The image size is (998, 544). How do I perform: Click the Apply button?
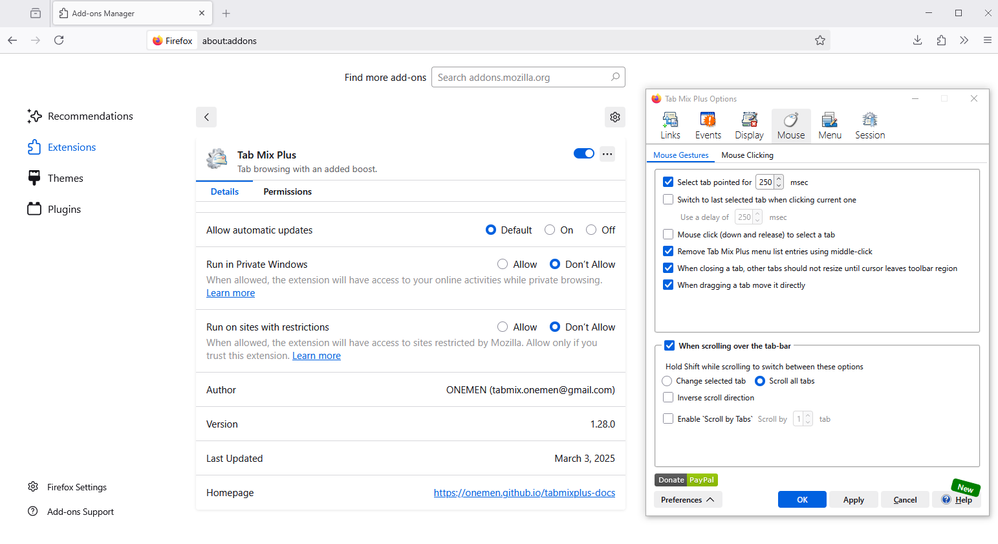coord(853,500)
